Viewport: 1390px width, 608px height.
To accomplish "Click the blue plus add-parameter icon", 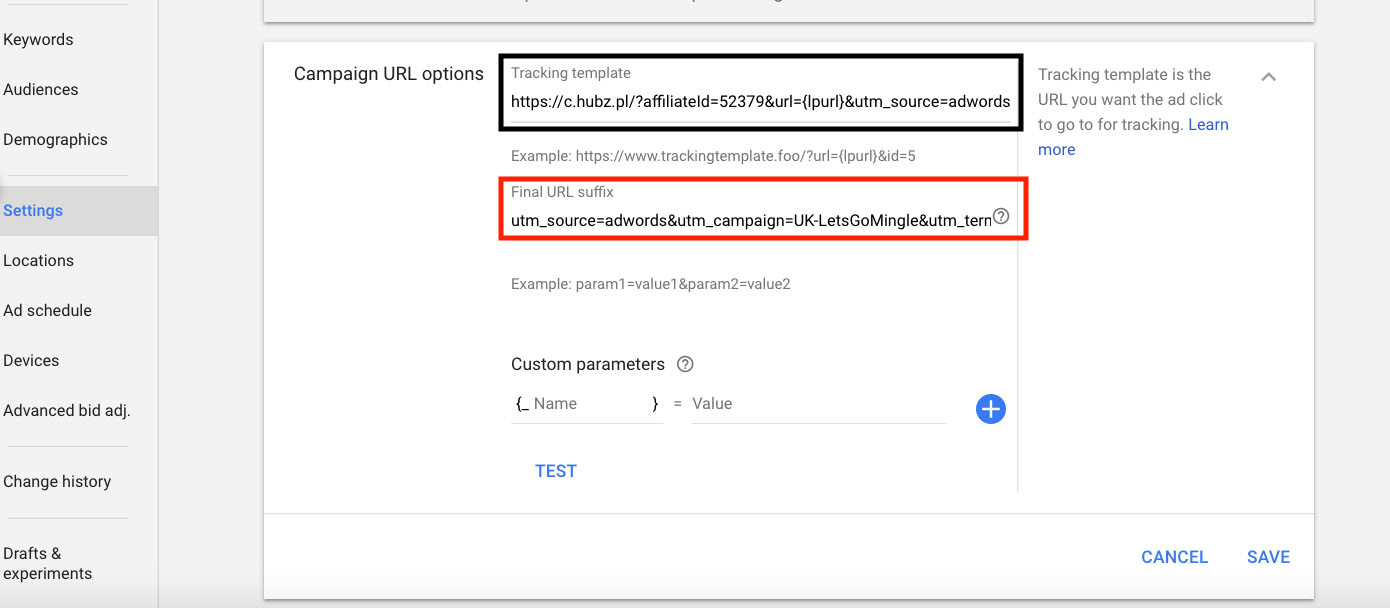I will coord(990,409).
